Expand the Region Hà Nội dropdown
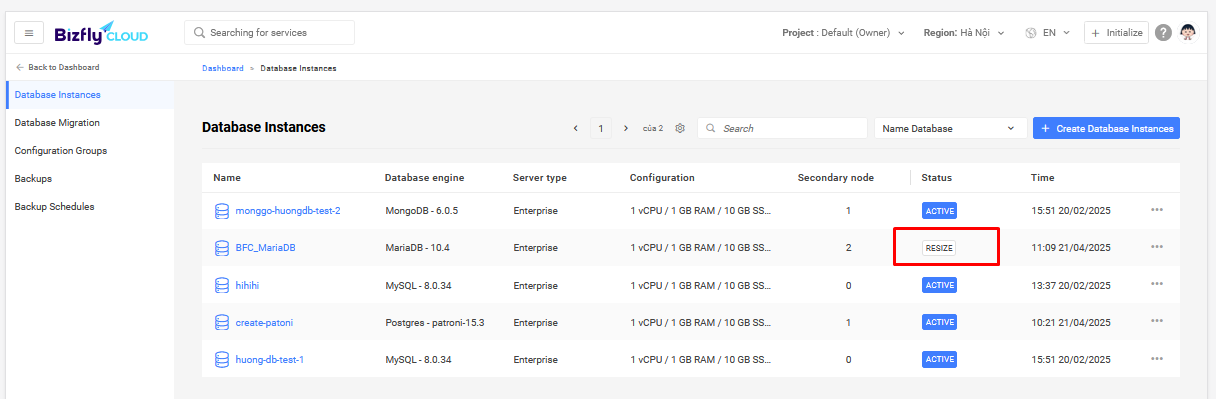Image resolution: width=1216 pixels, height=399 pixels. [965, 33]
